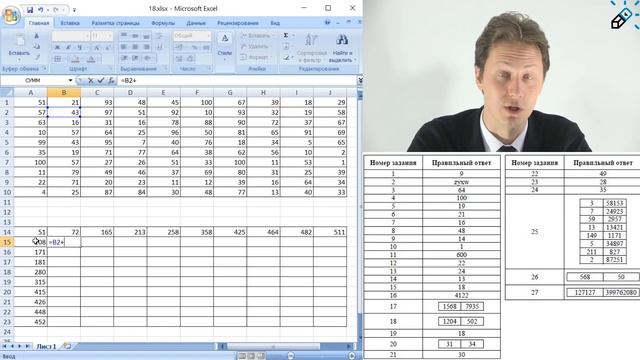Click the Clear eraser icon in Редактирование
Screen dimensions: 640x360
[x=287, y=58]
